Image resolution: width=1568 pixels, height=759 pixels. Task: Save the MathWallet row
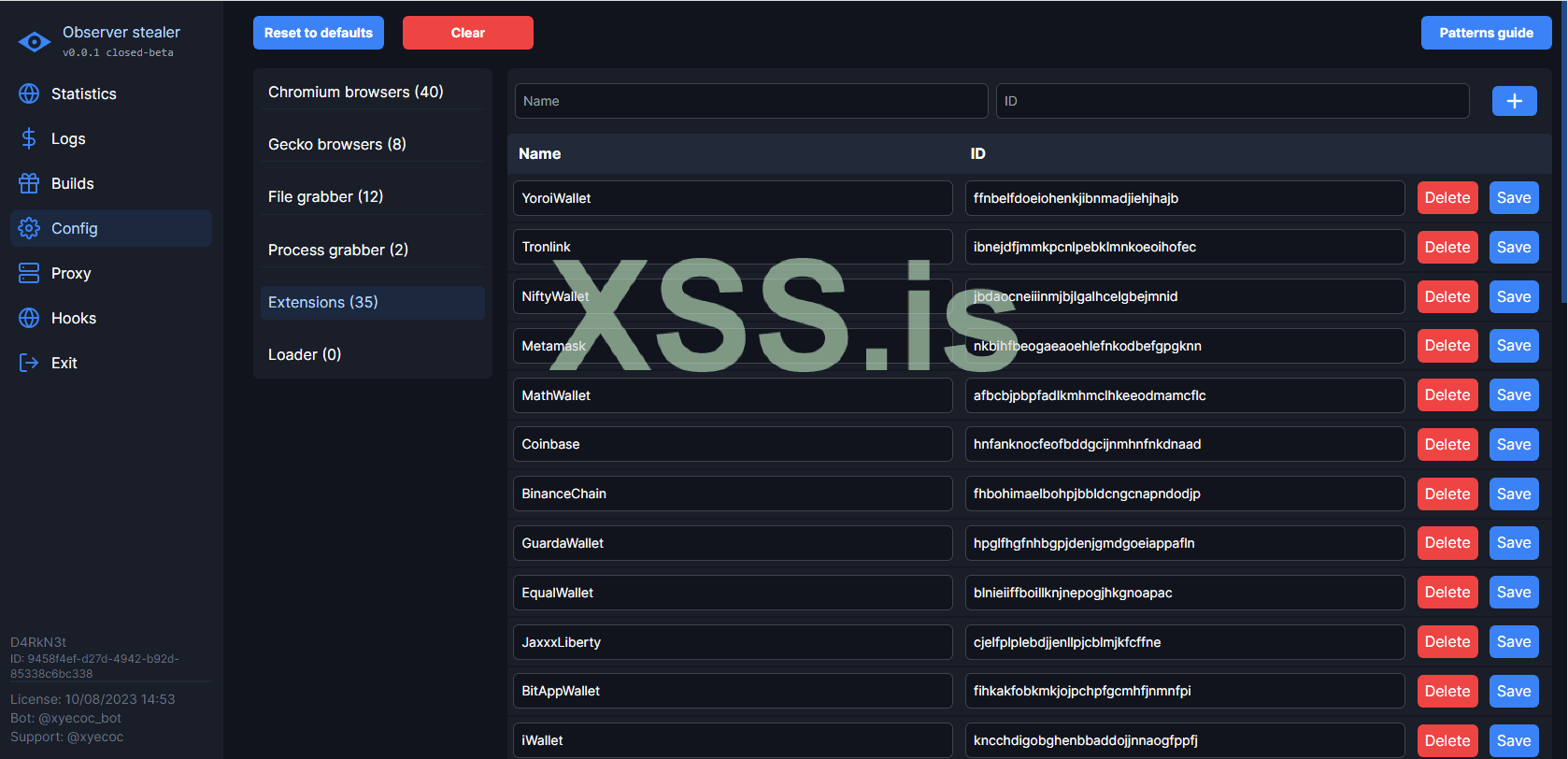[1514, 395]
